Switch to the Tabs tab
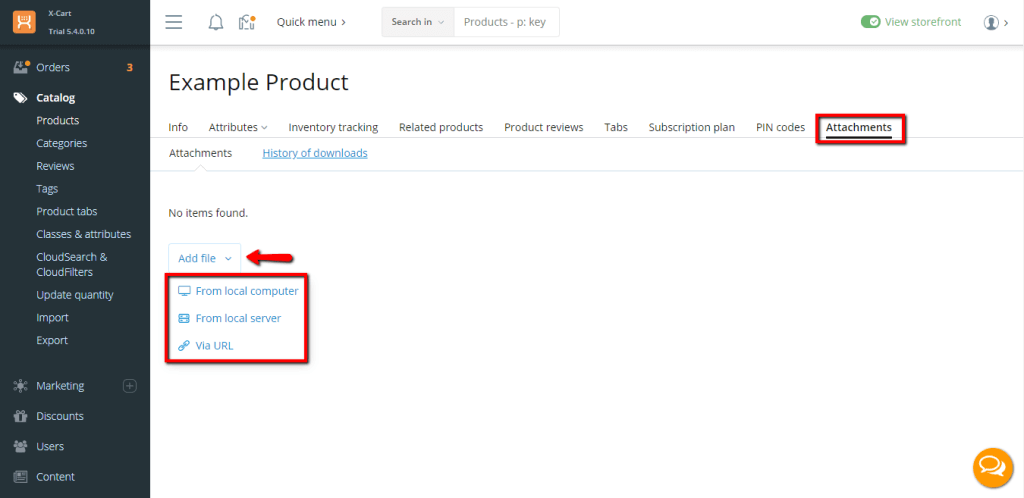 coord(616,127)
